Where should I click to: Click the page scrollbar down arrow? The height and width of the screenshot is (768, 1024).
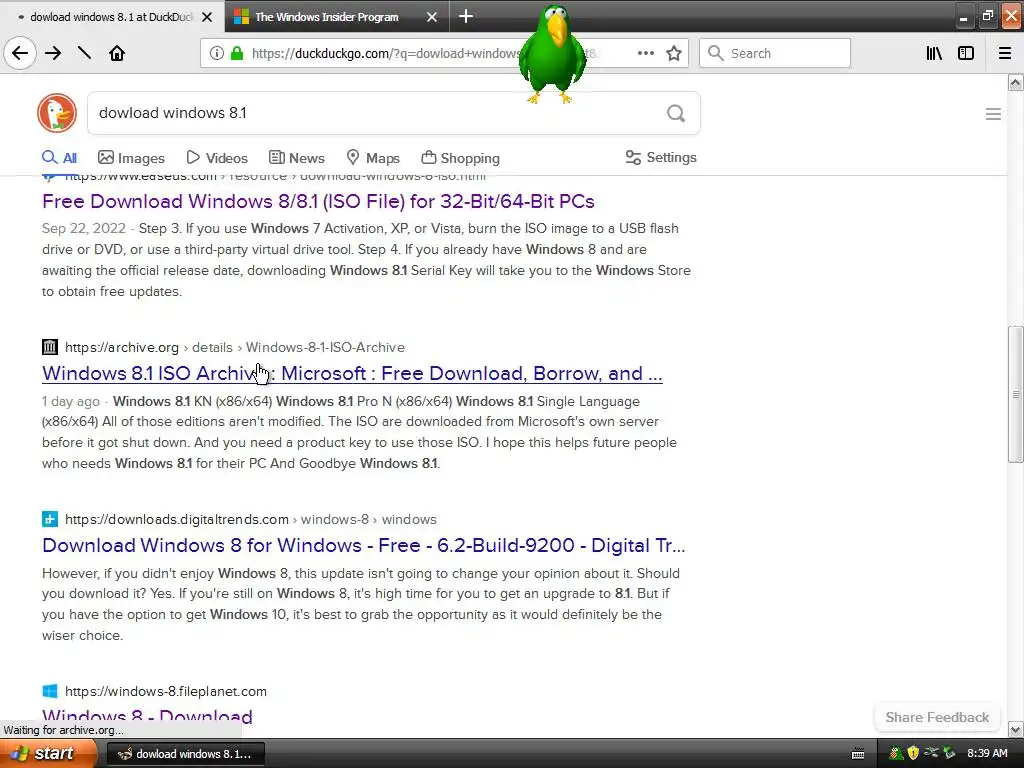(1015, 729)
